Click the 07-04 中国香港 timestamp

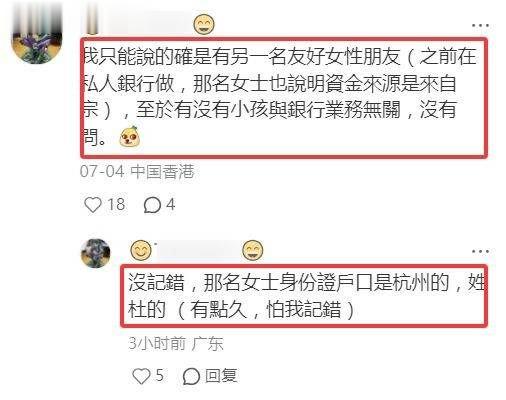click(x=137, y=172)
